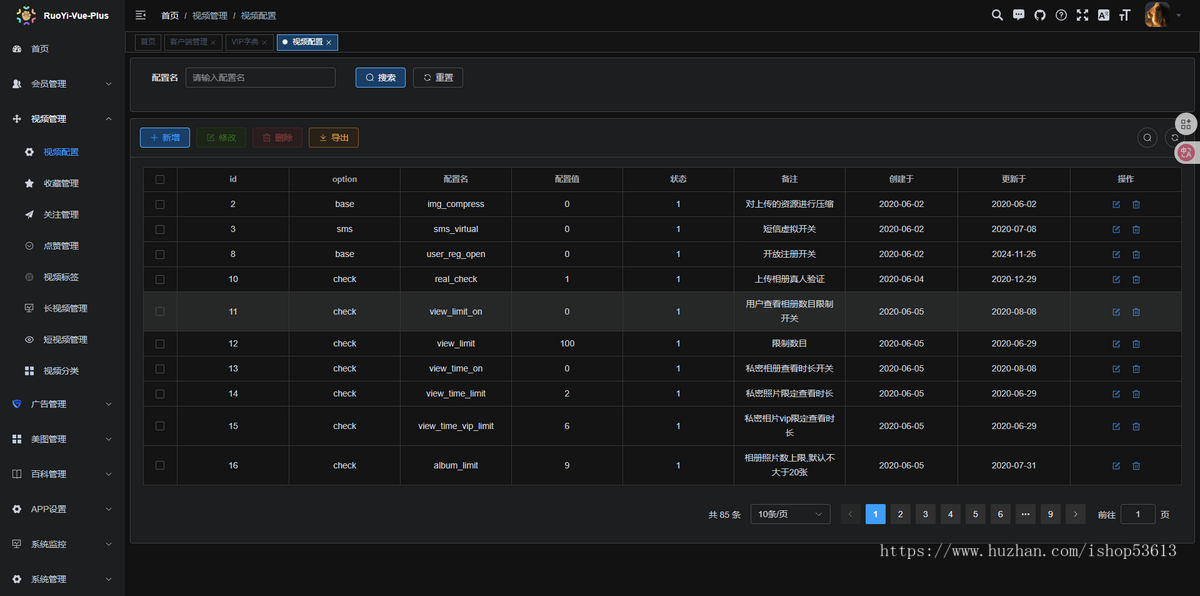Screen dimensions: 1200x596
Task: Collapse the sidebar with the hamburger icon
Action: tap(141, 15)
